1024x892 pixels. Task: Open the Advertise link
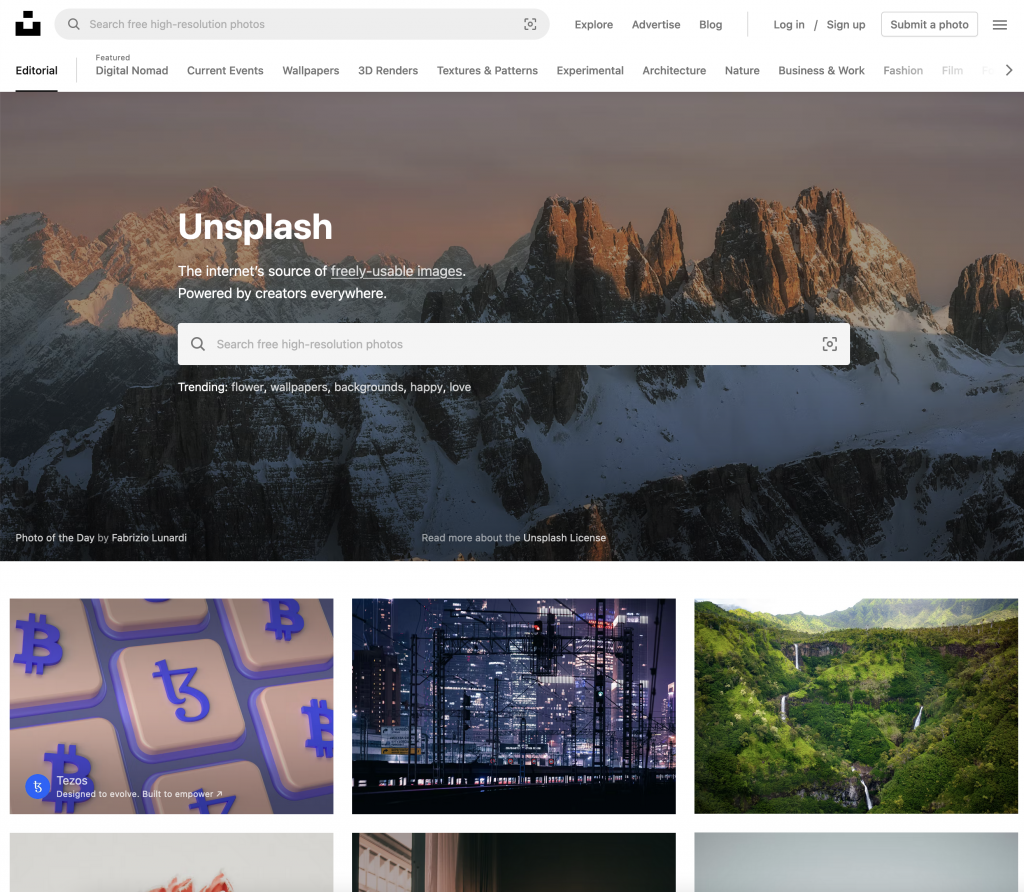(656, 25)
